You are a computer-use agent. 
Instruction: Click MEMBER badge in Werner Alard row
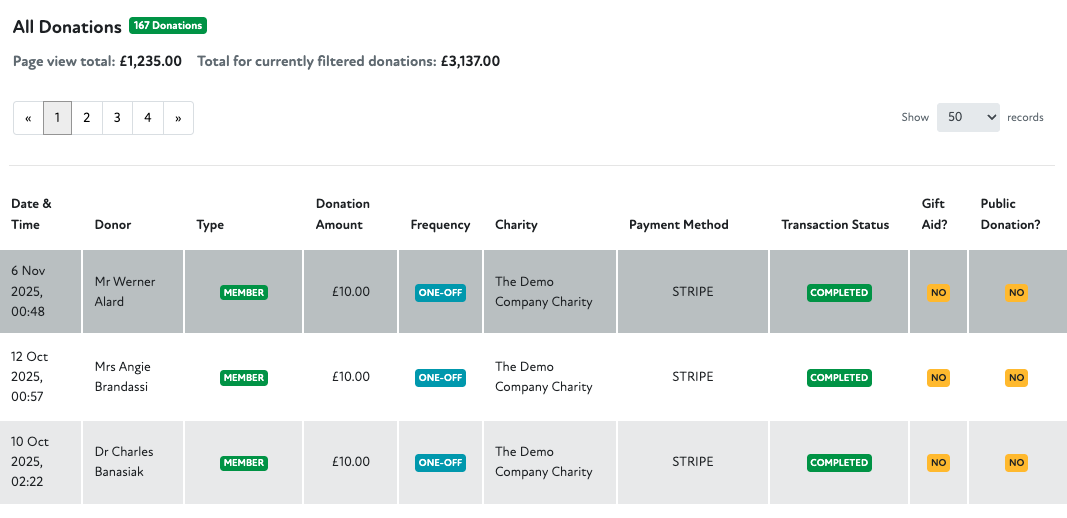pos(244,293)
